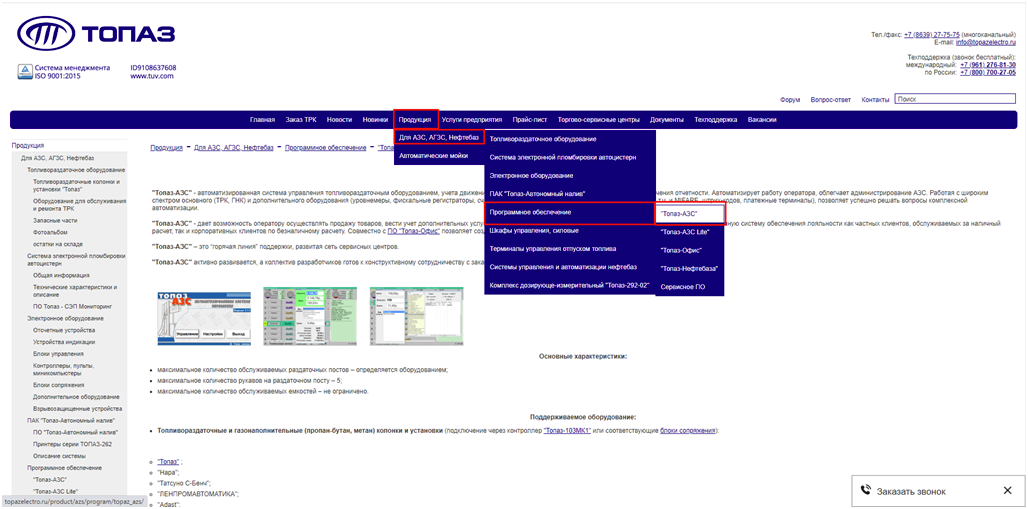Click the блоки сопряжения link
The width and height of the screenshot is (1028, 509).
688,430
